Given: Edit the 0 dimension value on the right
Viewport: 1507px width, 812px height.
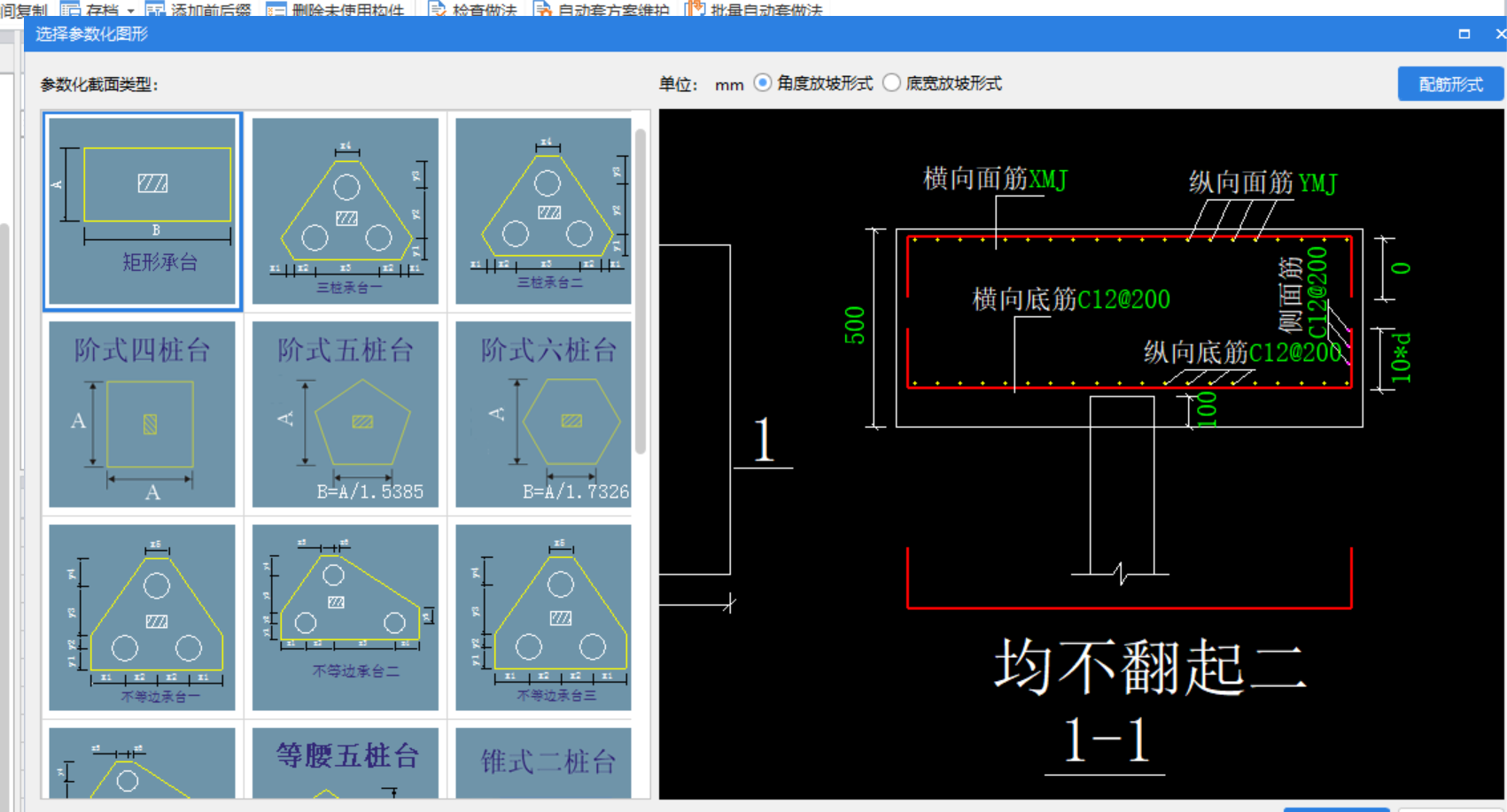Looking at the screenshot, I should tap(1401, 268).
